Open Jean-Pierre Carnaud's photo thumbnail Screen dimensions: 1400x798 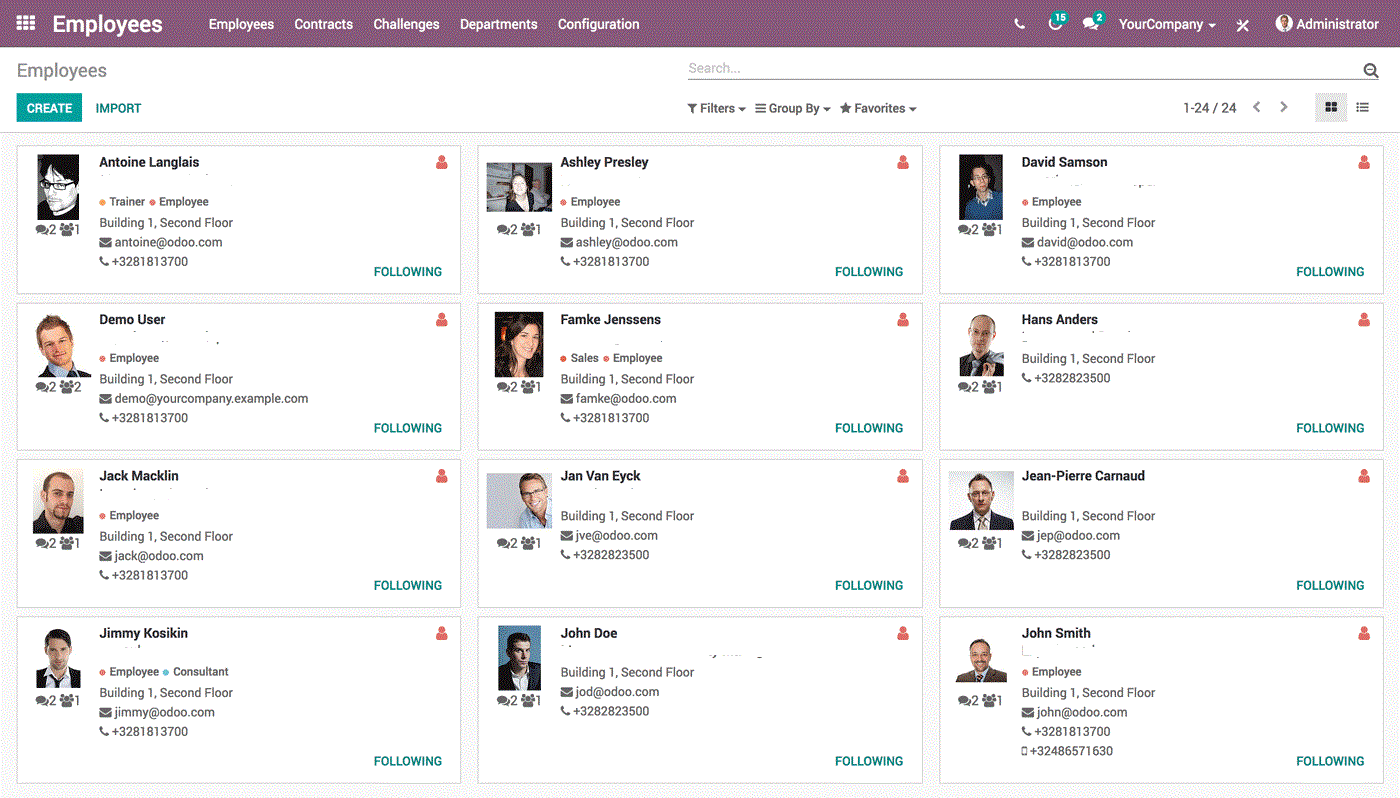pos(981,501)
